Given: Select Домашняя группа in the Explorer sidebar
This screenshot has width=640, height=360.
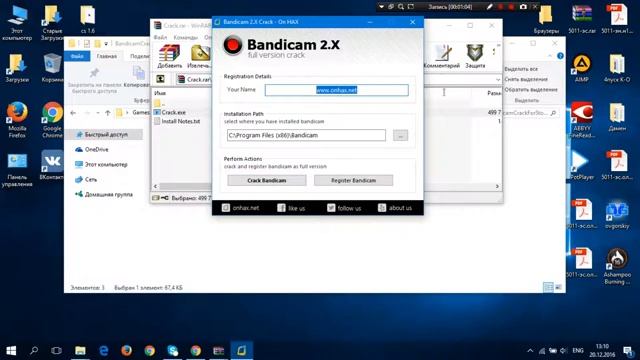Looking at the screenshot, I should coord(108,195).
